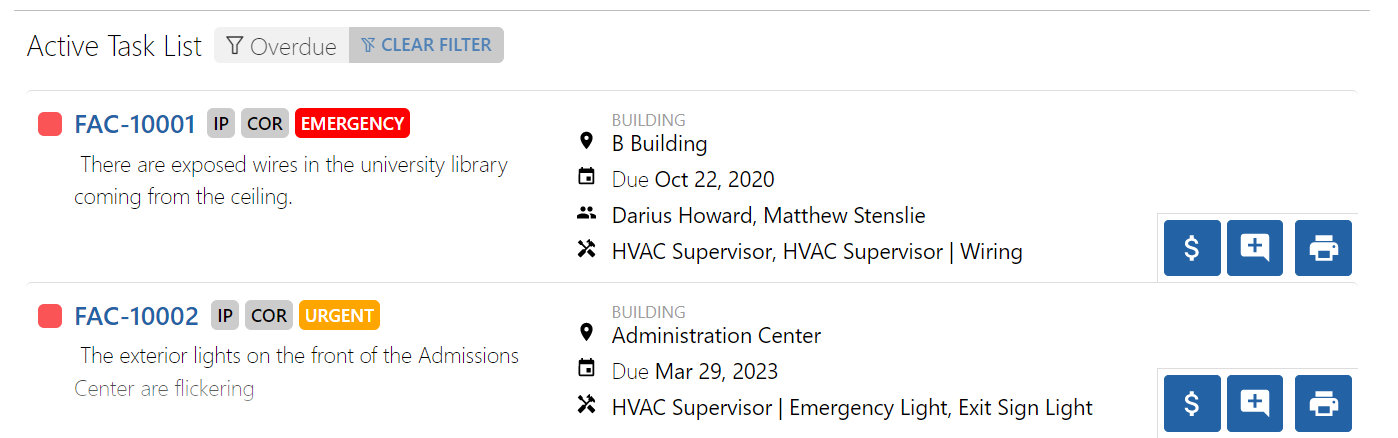Image resolution: width=1398 pixels, height=438 pixels.
Task: Add a comment to task FAC-10002
Action: 1254,403
